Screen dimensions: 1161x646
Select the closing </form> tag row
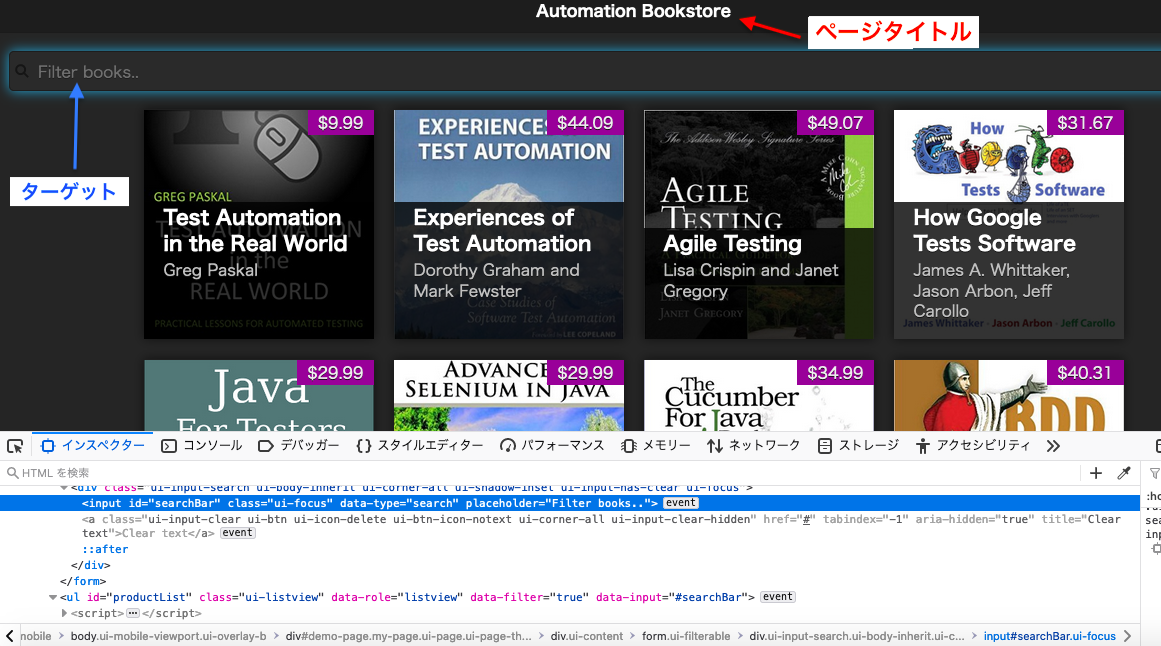click(x=83, y=581)
